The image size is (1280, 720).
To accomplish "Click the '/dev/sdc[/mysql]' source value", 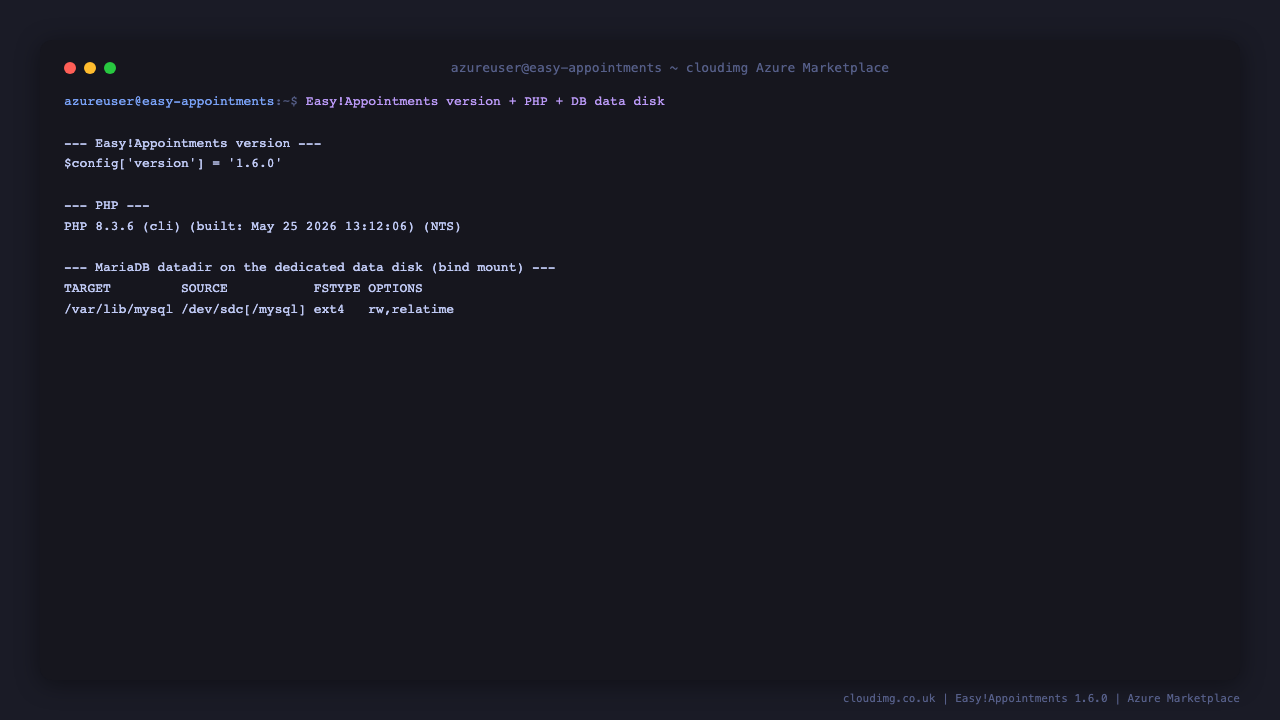I will (x=243, y=310).
